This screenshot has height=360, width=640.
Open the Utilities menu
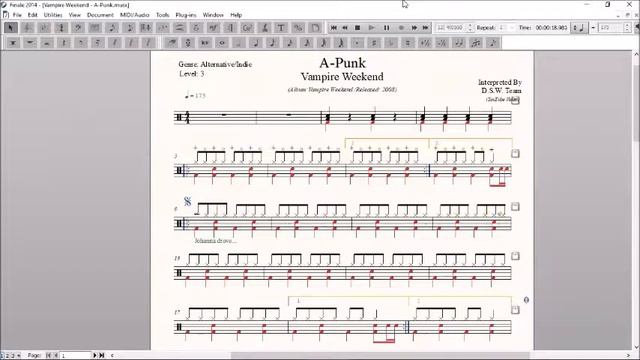point(53,15)
